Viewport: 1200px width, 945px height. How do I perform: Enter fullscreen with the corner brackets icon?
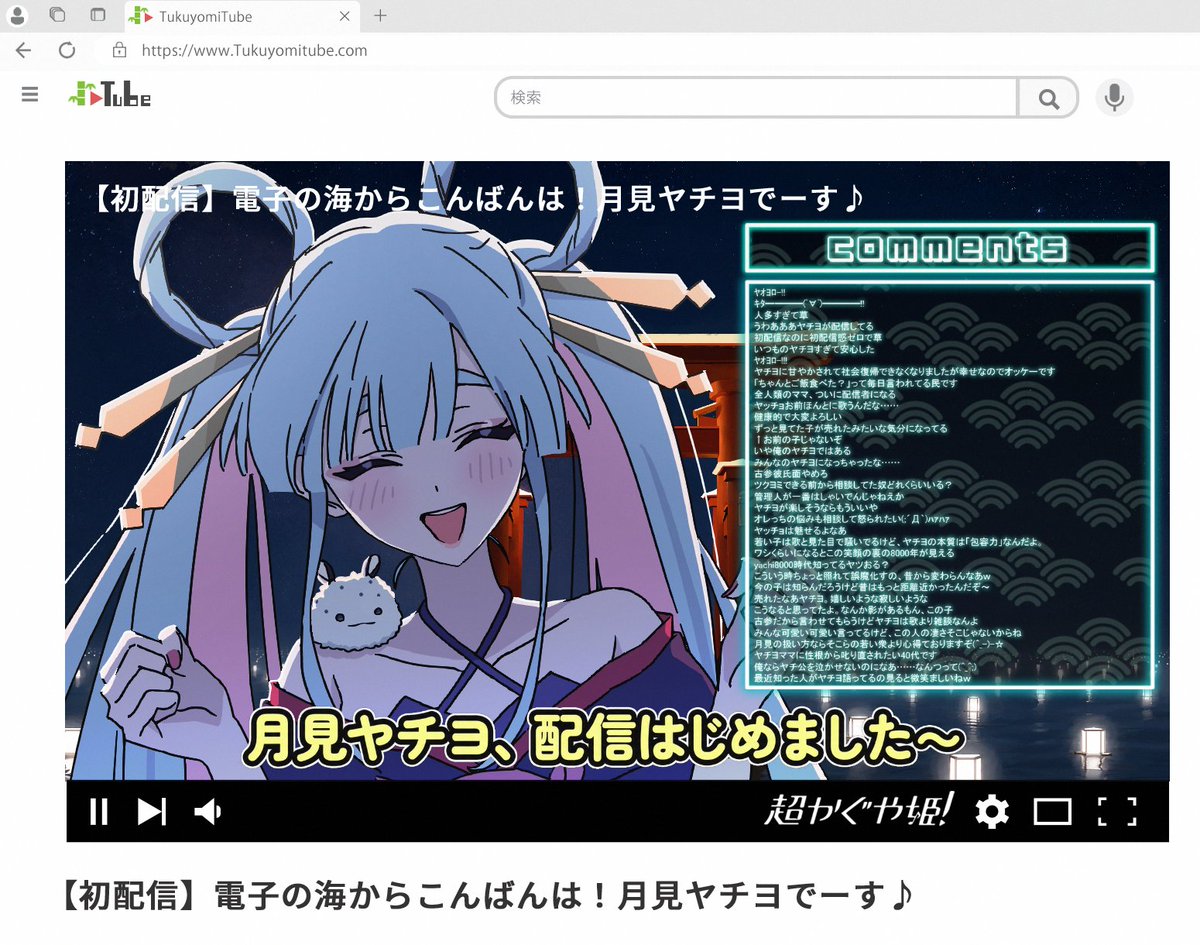point(1117,811)
